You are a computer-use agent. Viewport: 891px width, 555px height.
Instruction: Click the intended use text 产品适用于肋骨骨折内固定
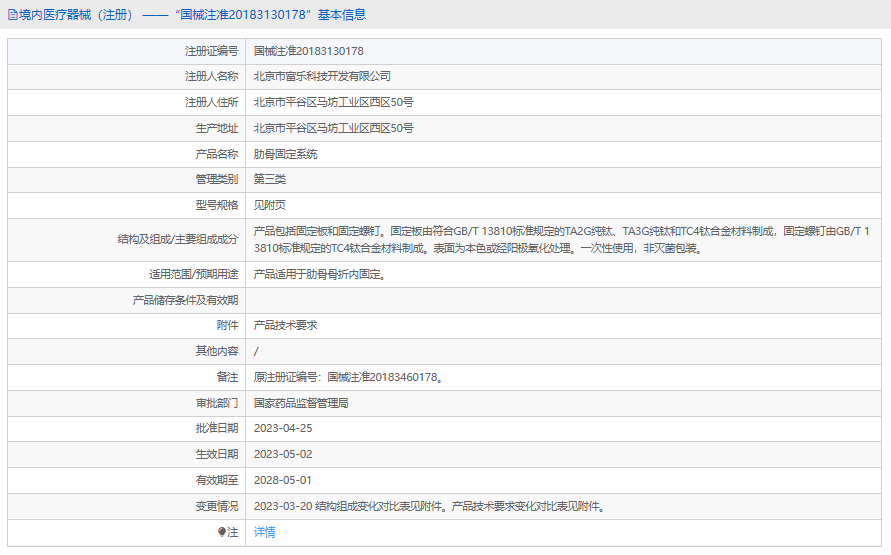(319, 274)
